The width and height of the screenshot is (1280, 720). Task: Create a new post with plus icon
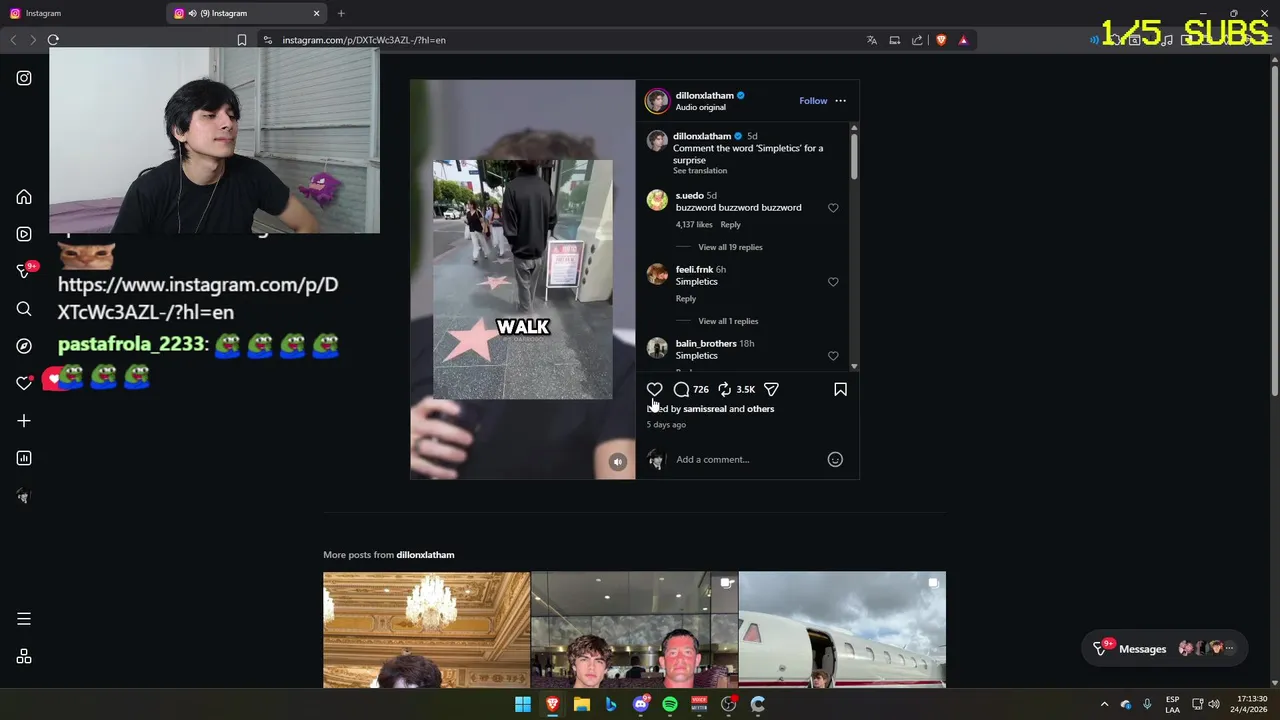(24, 421)
